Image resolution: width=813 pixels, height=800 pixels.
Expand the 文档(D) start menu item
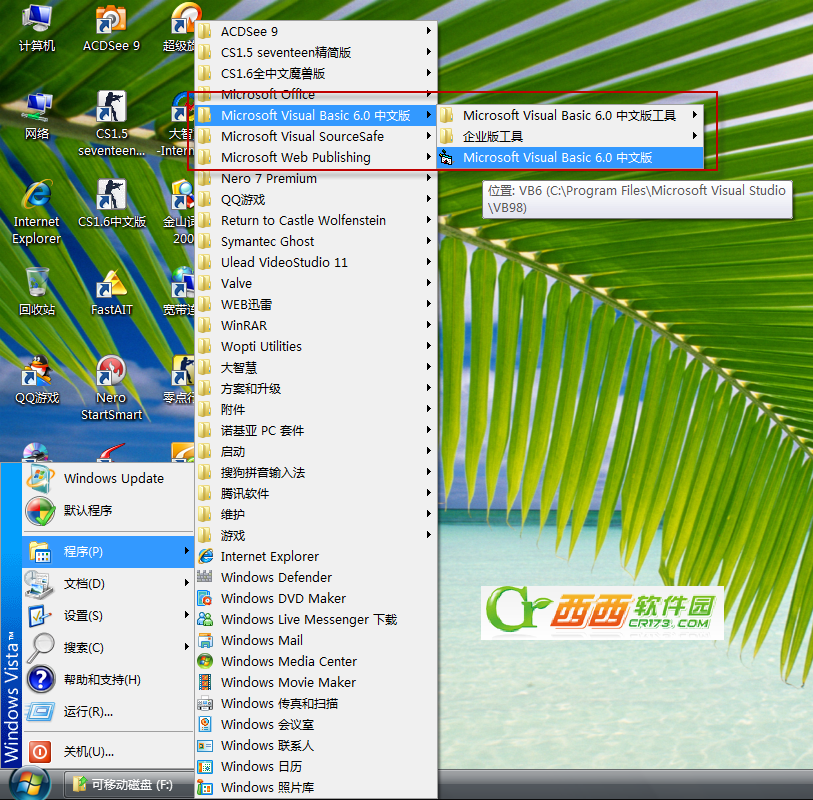[108, 584]
